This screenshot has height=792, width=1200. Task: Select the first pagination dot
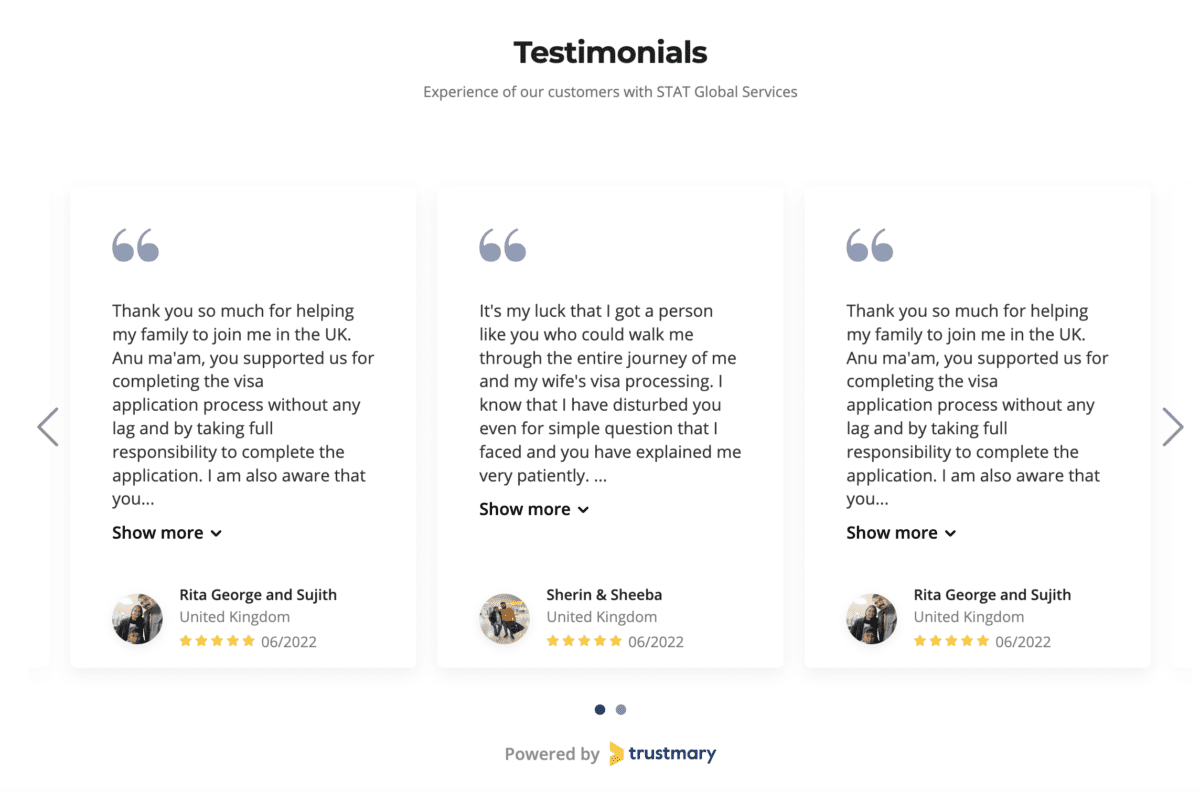[x=600, y=709]
